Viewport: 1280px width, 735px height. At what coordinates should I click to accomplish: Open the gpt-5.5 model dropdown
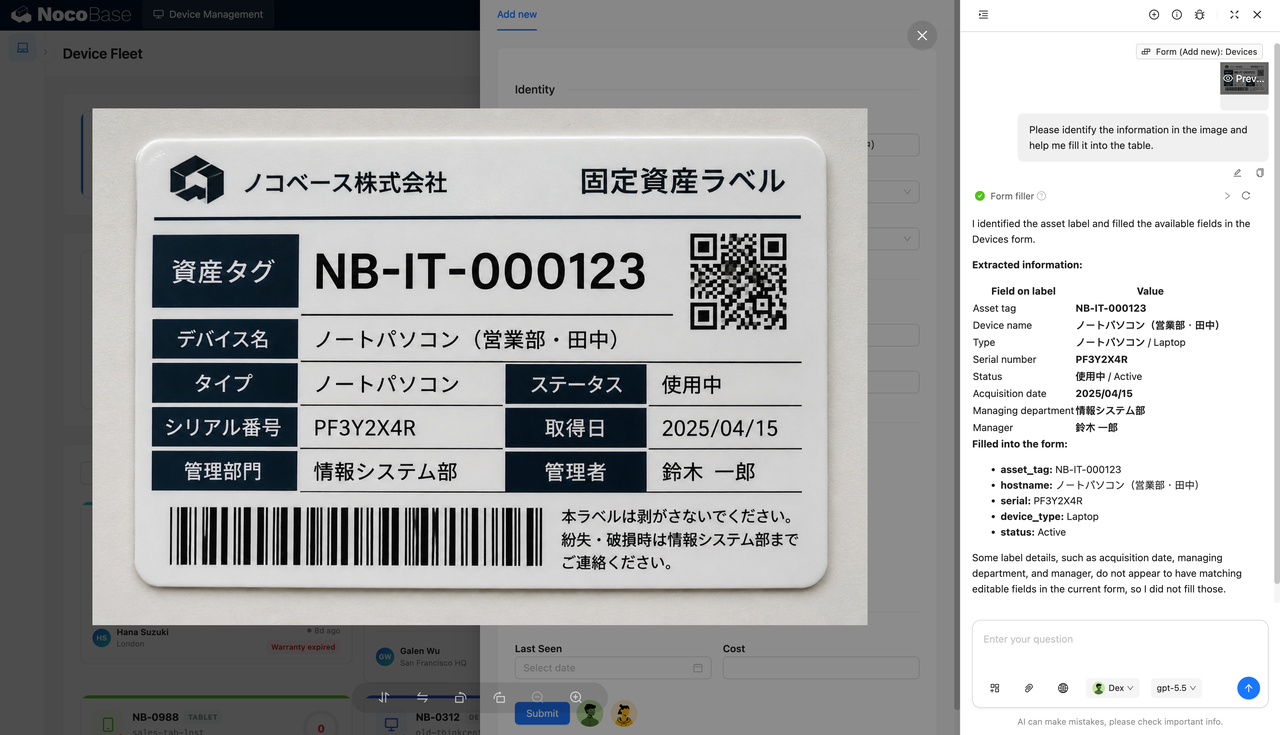click(1176, 688)
